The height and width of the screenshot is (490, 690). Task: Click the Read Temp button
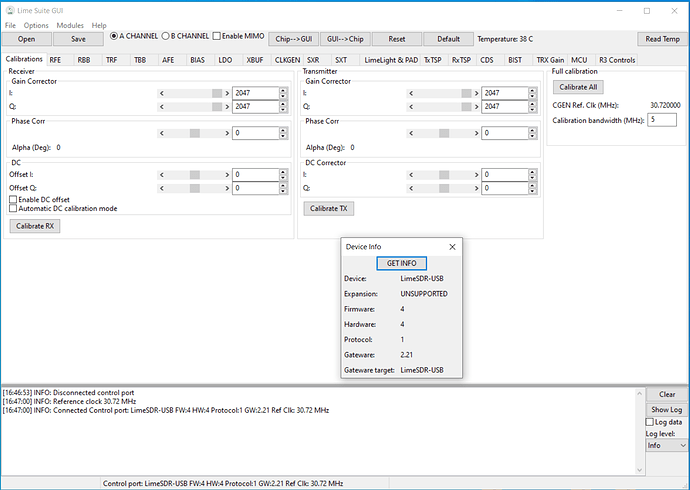662,39
